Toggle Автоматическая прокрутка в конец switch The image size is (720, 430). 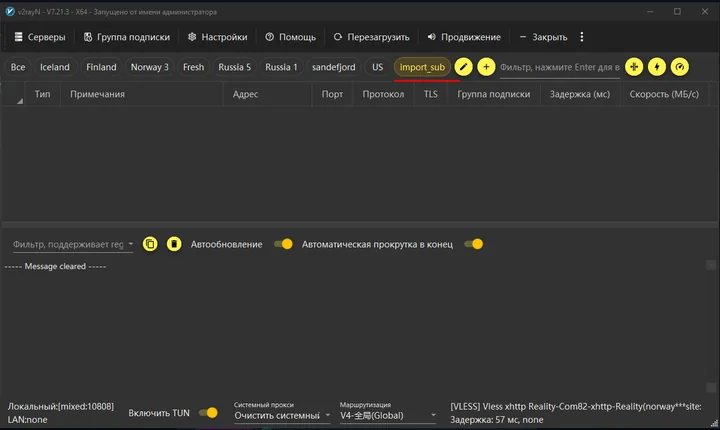click(x=473, y=244)
